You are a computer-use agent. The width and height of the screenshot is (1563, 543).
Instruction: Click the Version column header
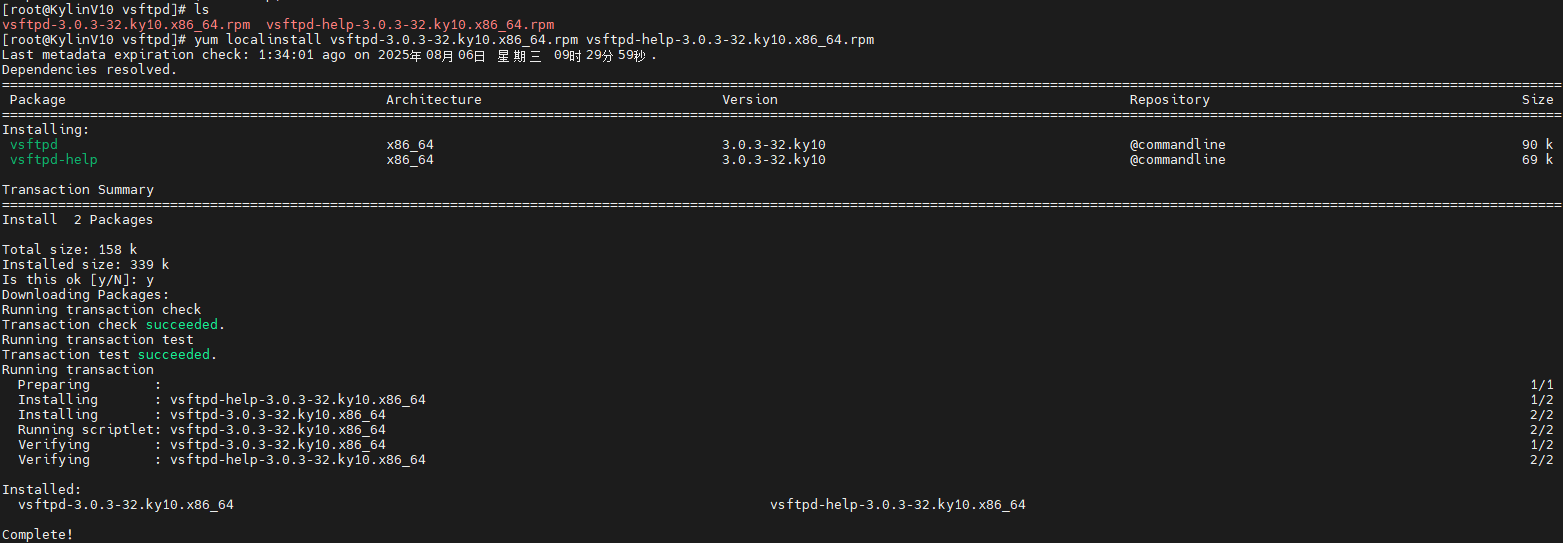click(x=749, y=99)
